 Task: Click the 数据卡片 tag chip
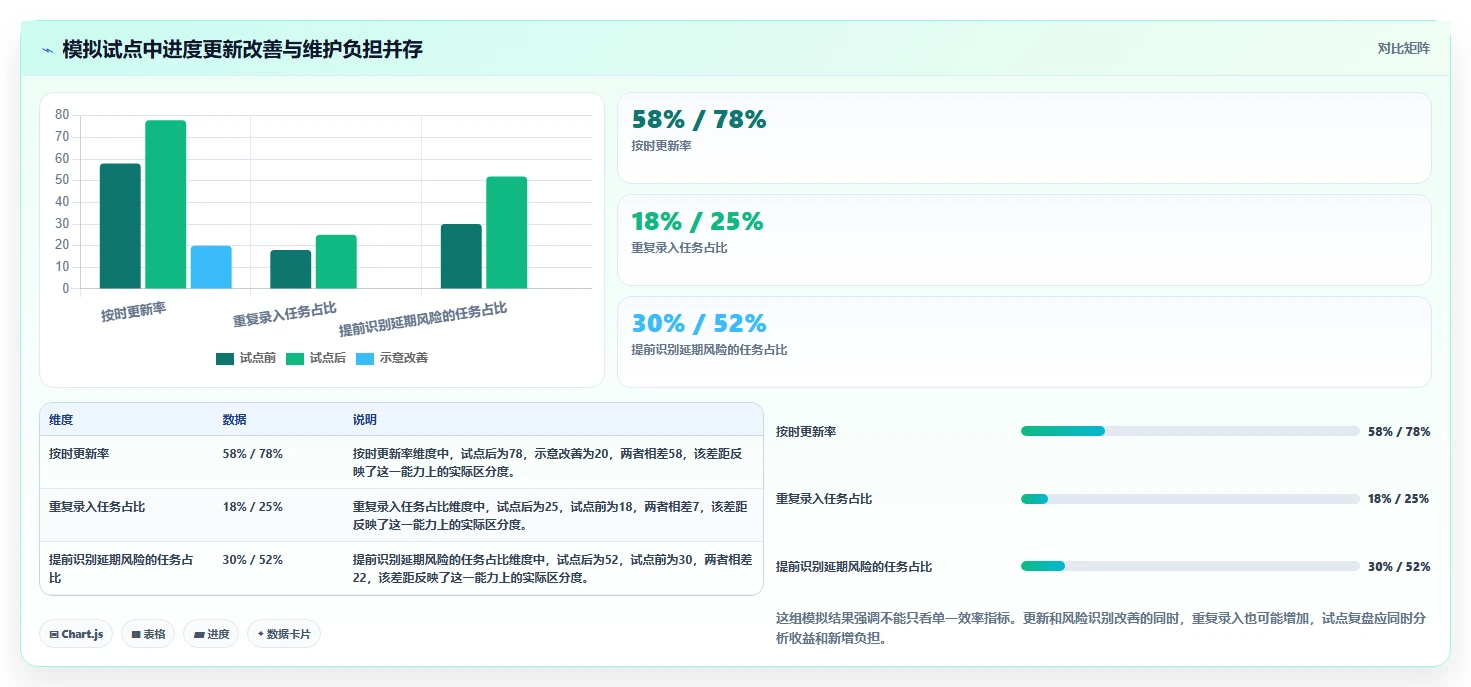tap(284, 634)
